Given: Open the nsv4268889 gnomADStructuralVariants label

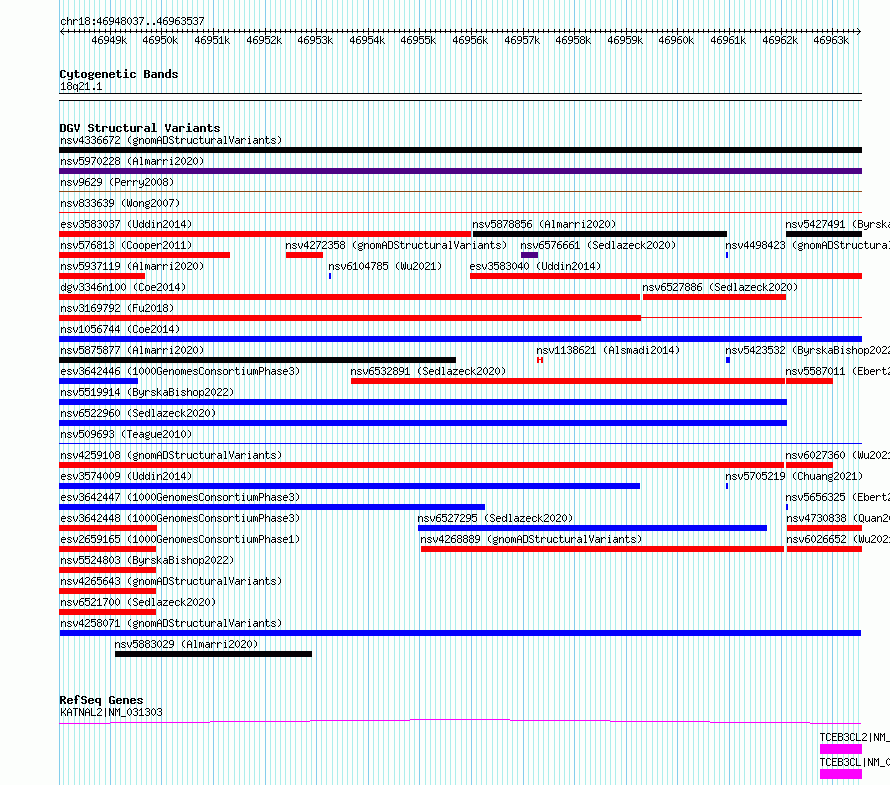Looking at the screenshot, I should point(531,539).
